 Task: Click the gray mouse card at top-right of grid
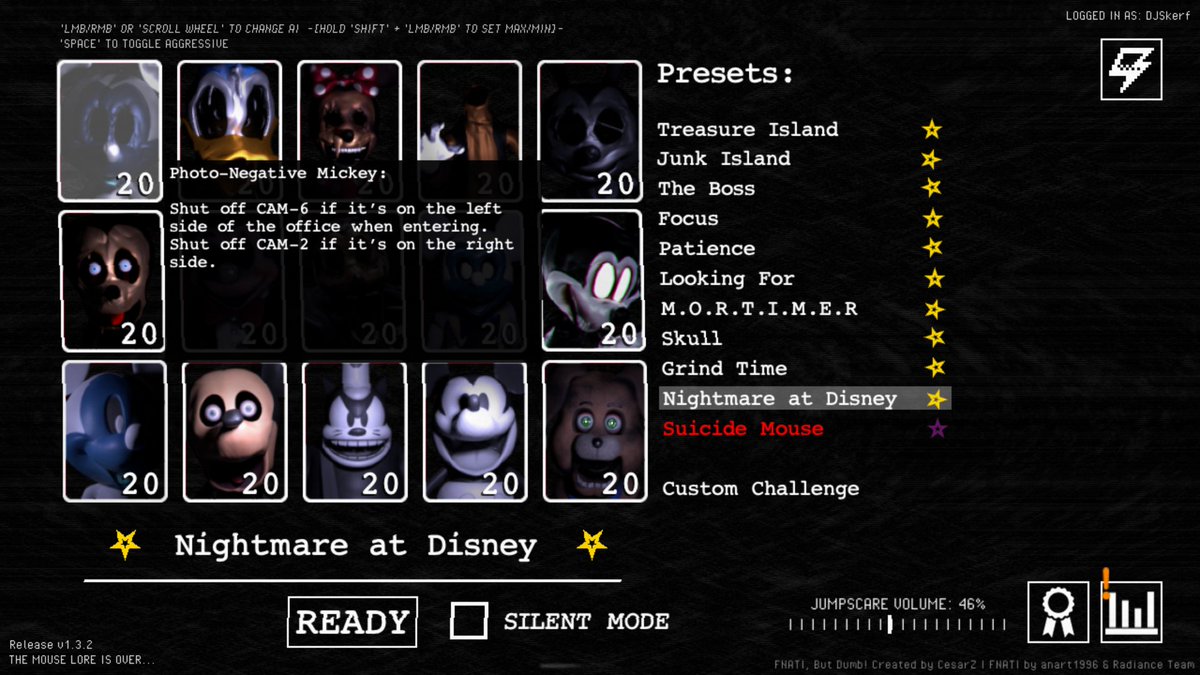pyautogui.click(x=590, y=131)
